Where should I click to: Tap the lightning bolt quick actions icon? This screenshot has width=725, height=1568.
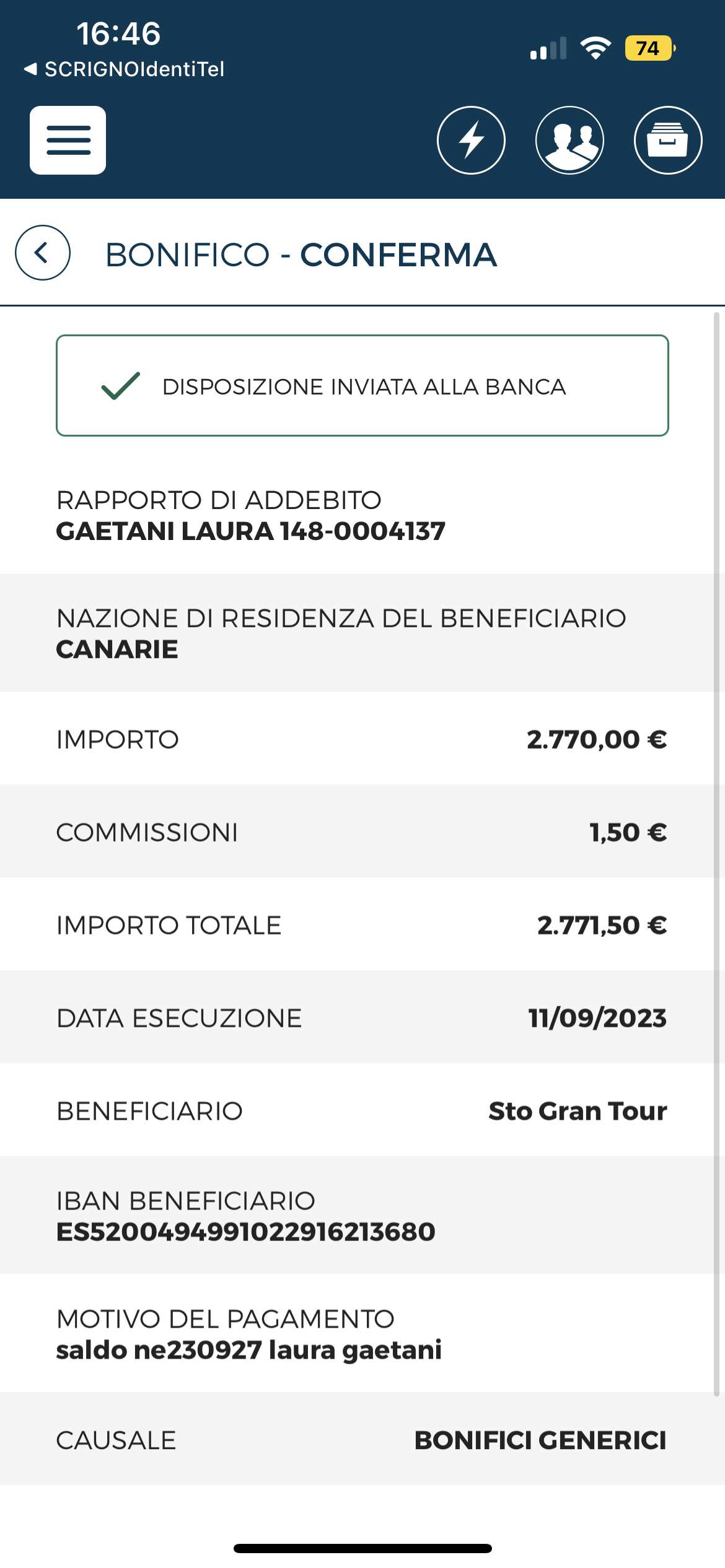(471, 140)
